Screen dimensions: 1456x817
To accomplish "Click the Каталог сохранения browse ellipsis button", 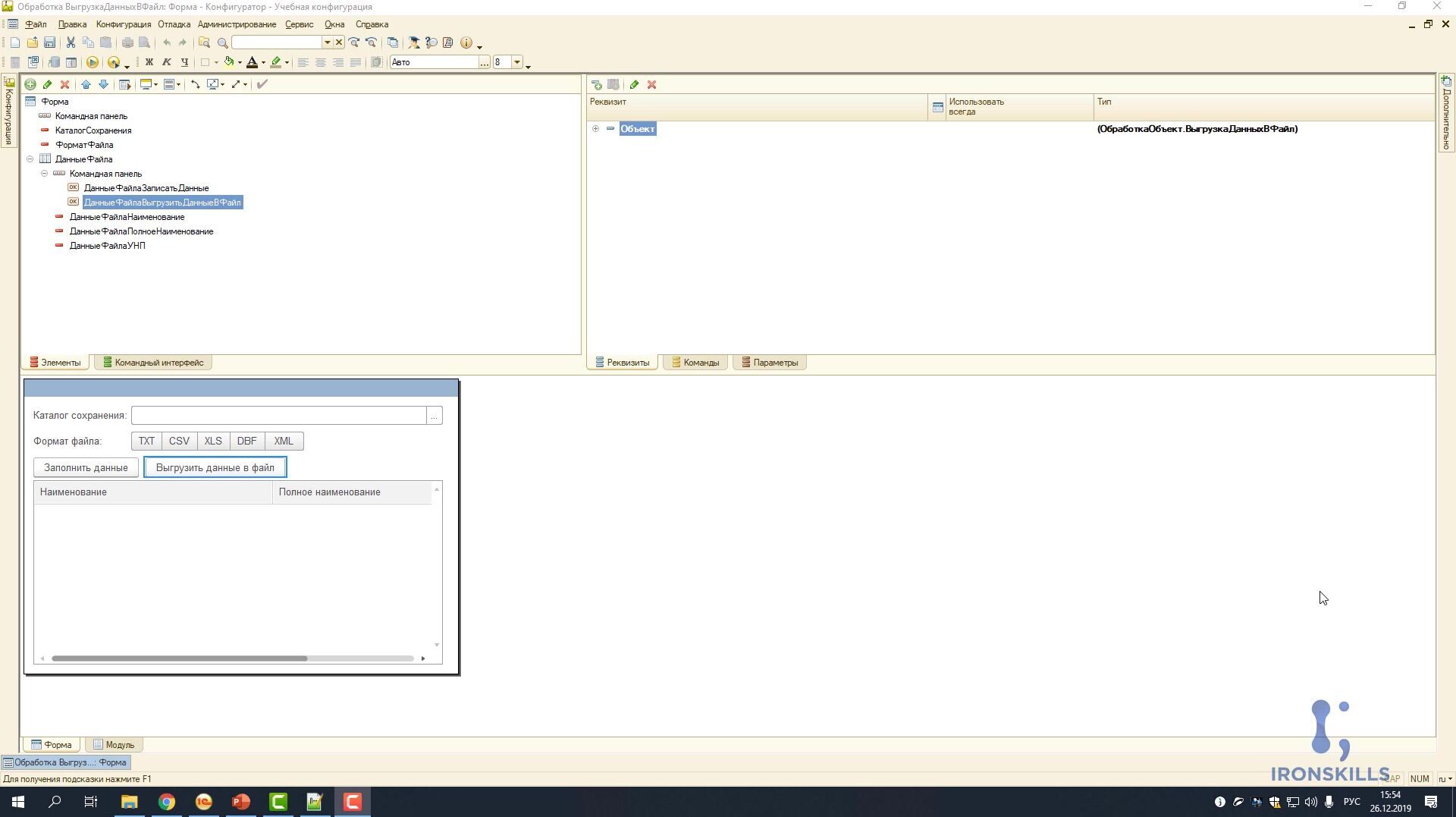I will [435, 416].
